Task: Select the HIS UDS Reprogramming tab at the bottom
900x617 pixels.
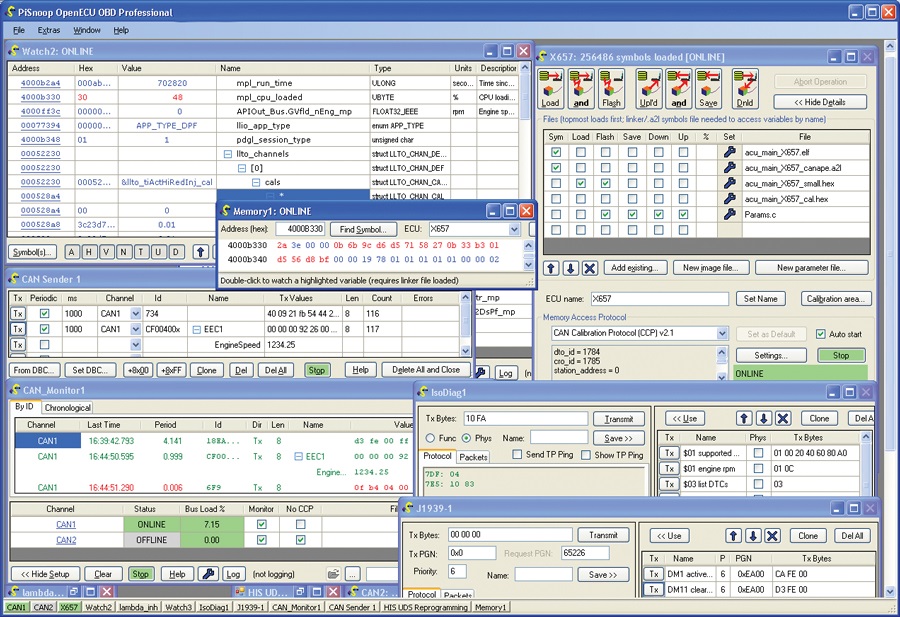Action: click(425, 607)
